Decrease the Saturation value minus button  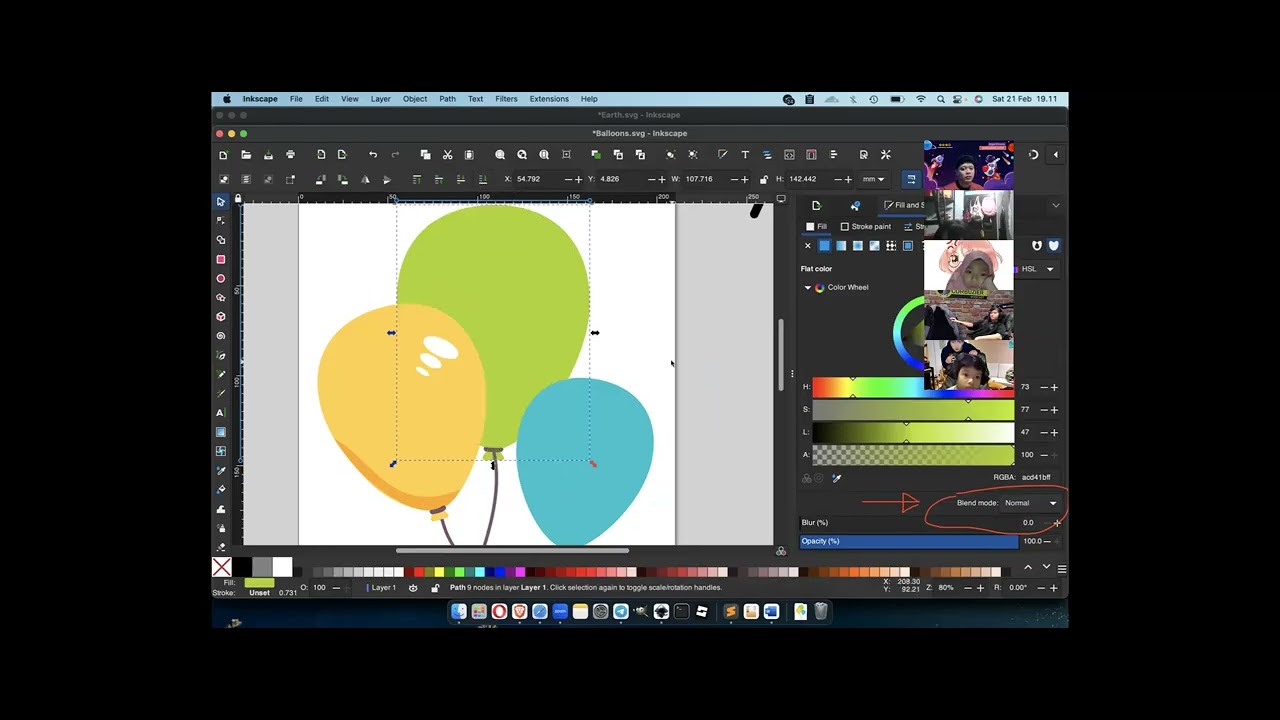pyautogui.click(x=1044, y=410)
